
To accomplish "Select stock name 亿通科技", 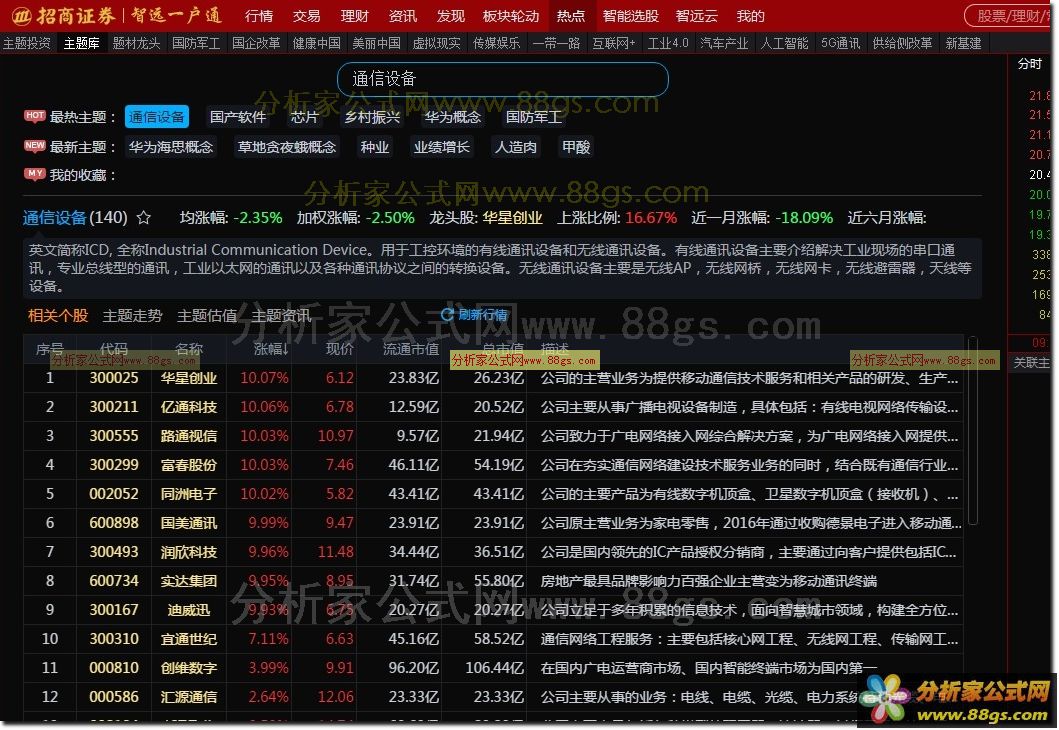I will point(188,407).
